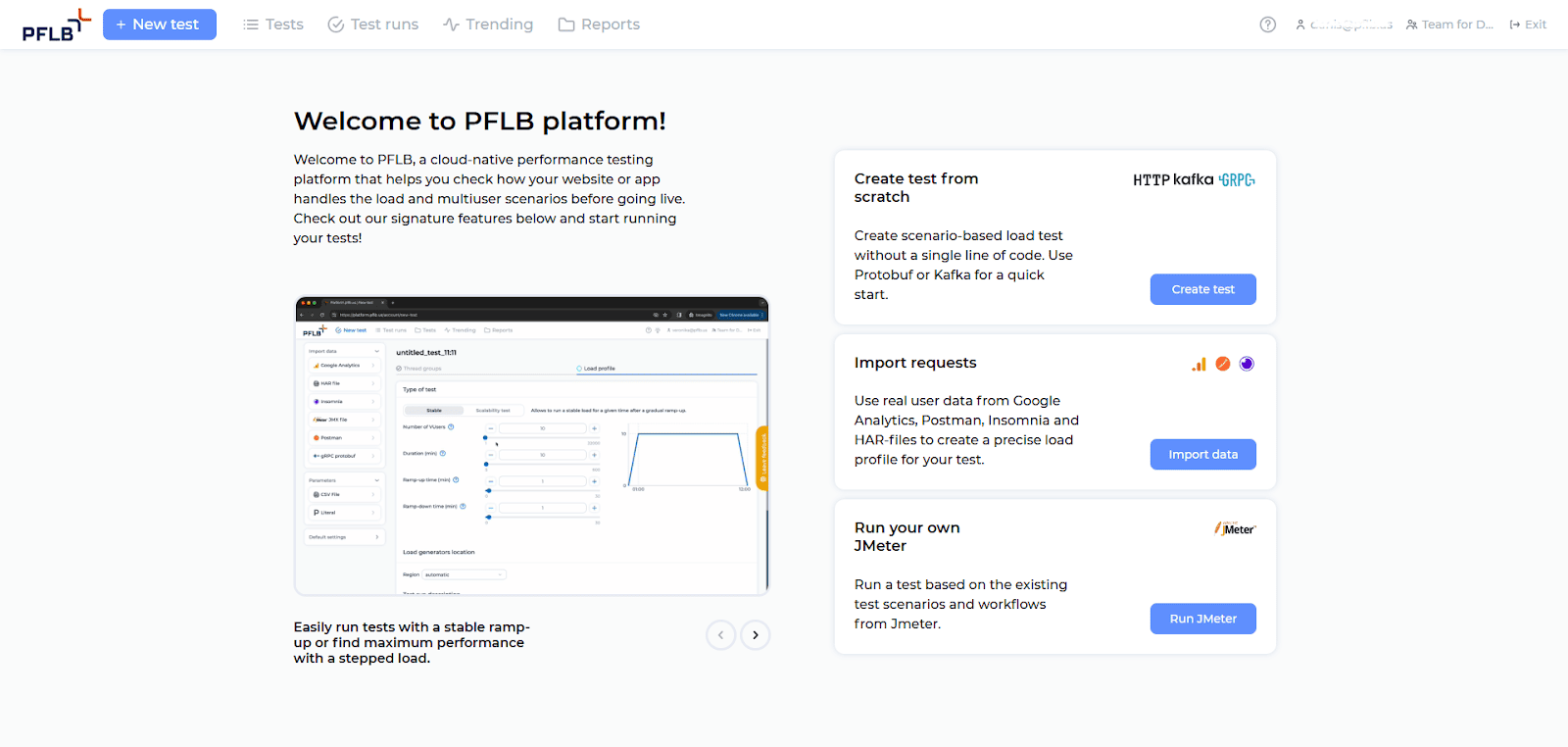This screenshot has width=1568, height=747.
Task: Open the help question mark icon
Action: click(1268, 25)
